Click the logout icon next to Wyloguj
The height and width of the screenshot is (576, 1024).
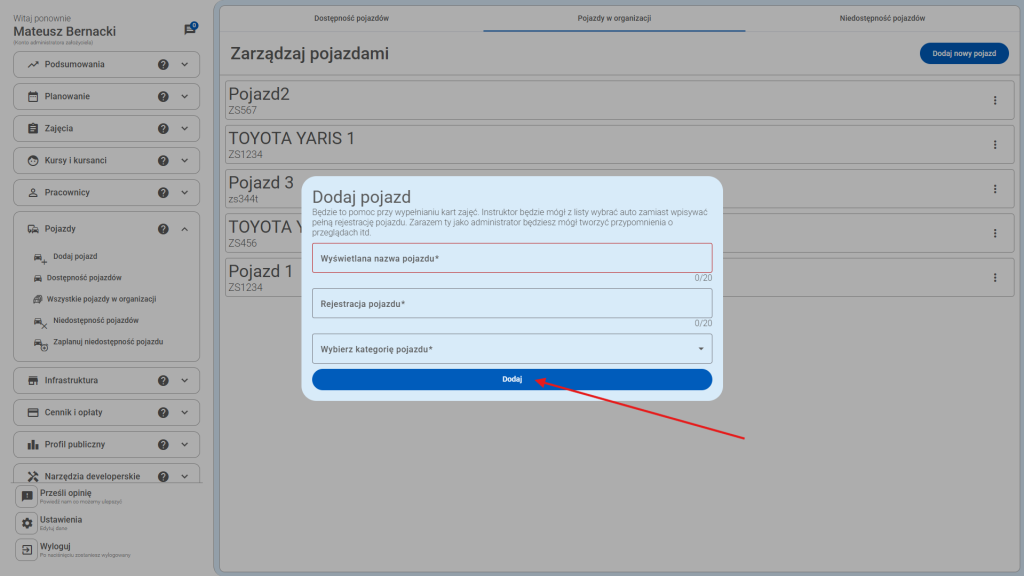tap(24, 549)
